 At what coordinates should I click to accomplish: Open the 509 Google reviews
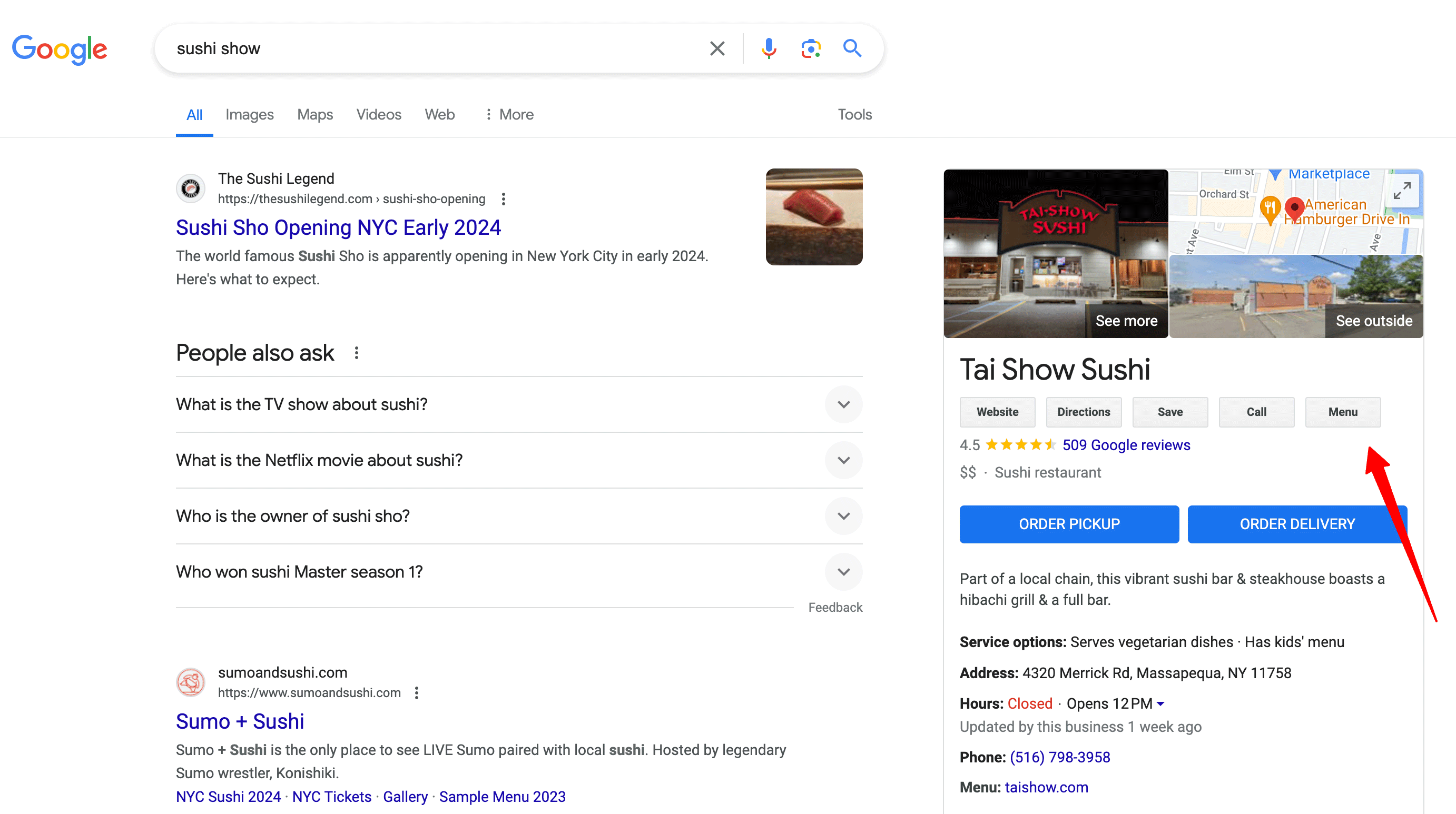(1126, 444)
